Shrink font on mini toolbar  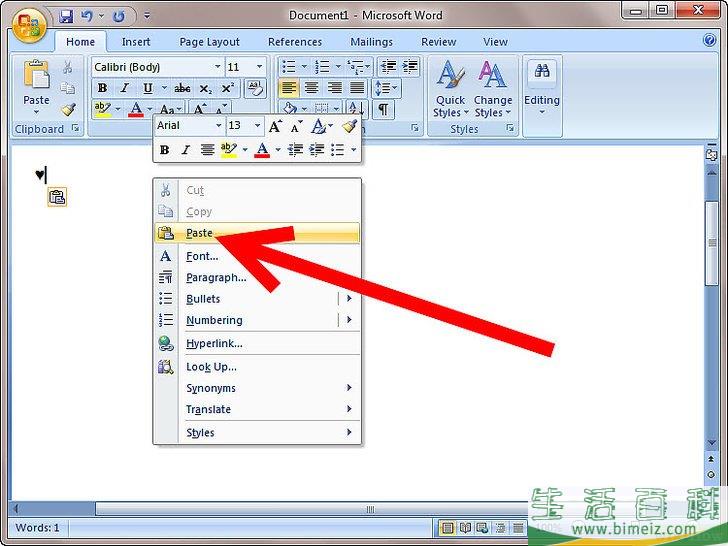[x=297, y=126]
